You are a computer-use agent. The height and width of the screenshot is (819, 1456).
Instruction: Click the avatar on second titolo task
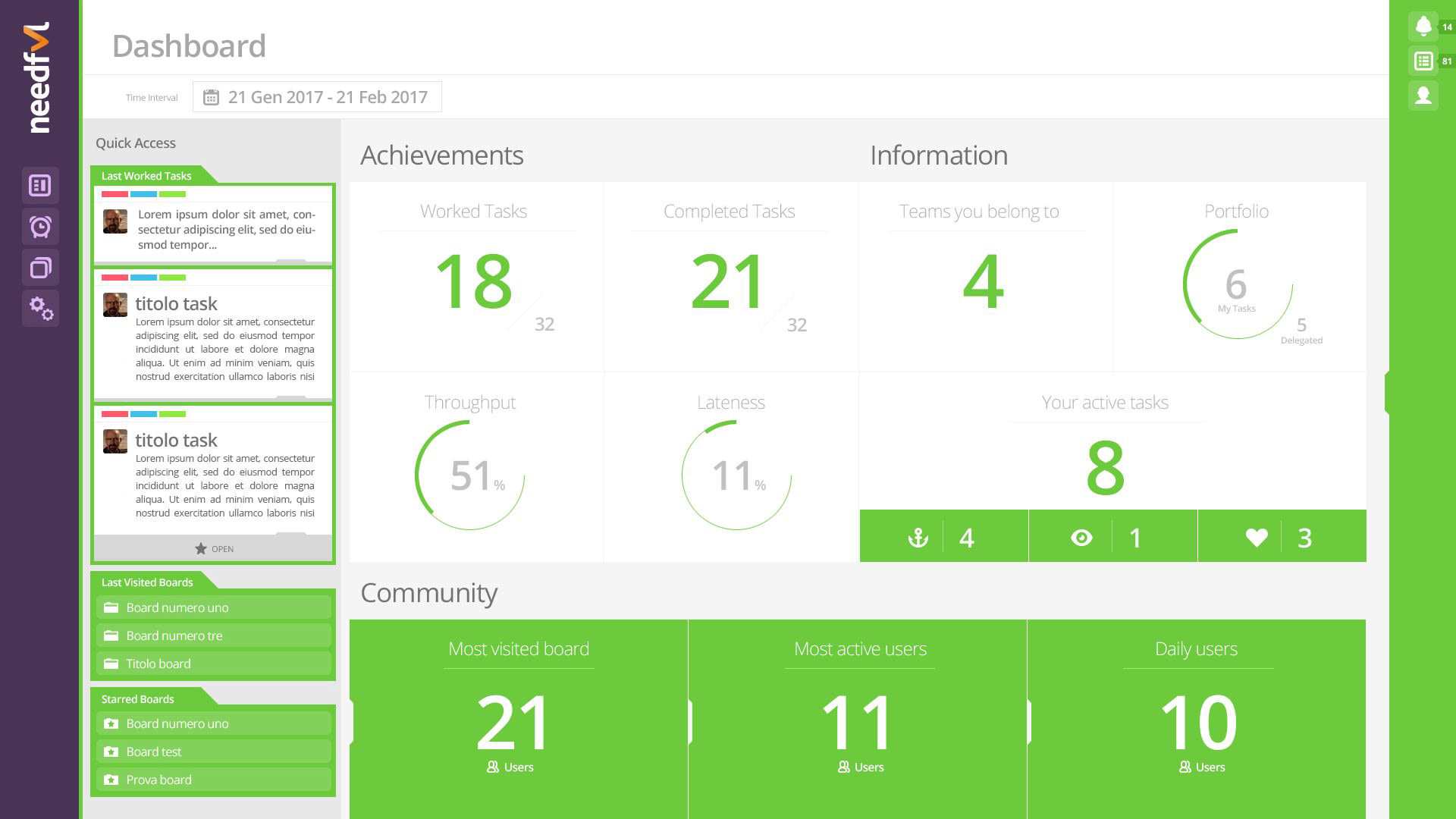pyautogui.click(x=115, y=441)
